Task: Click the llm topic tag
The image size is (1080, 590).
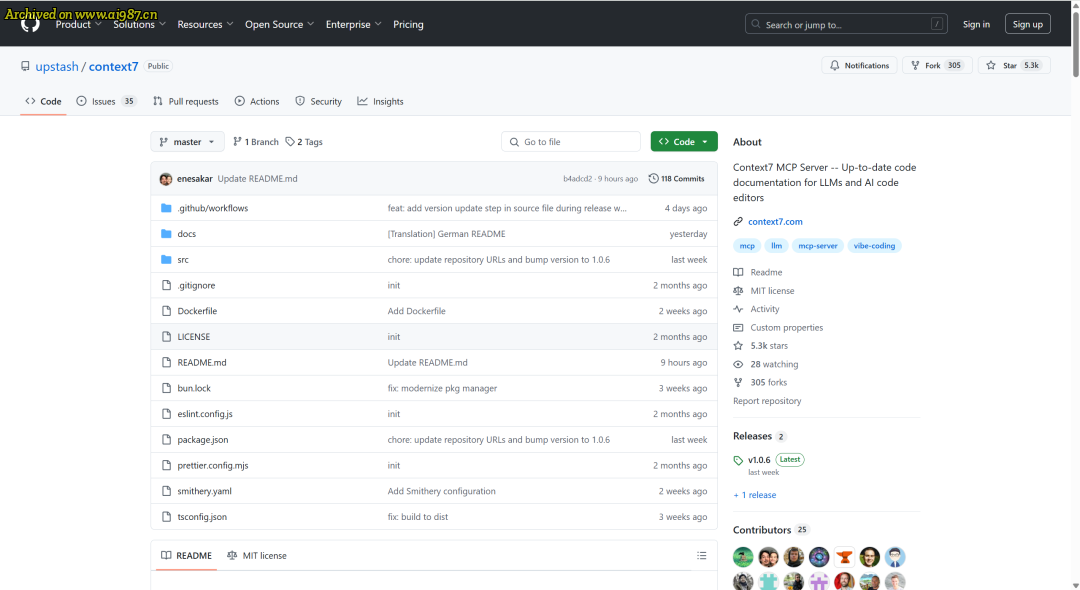Action: (776, 246)
